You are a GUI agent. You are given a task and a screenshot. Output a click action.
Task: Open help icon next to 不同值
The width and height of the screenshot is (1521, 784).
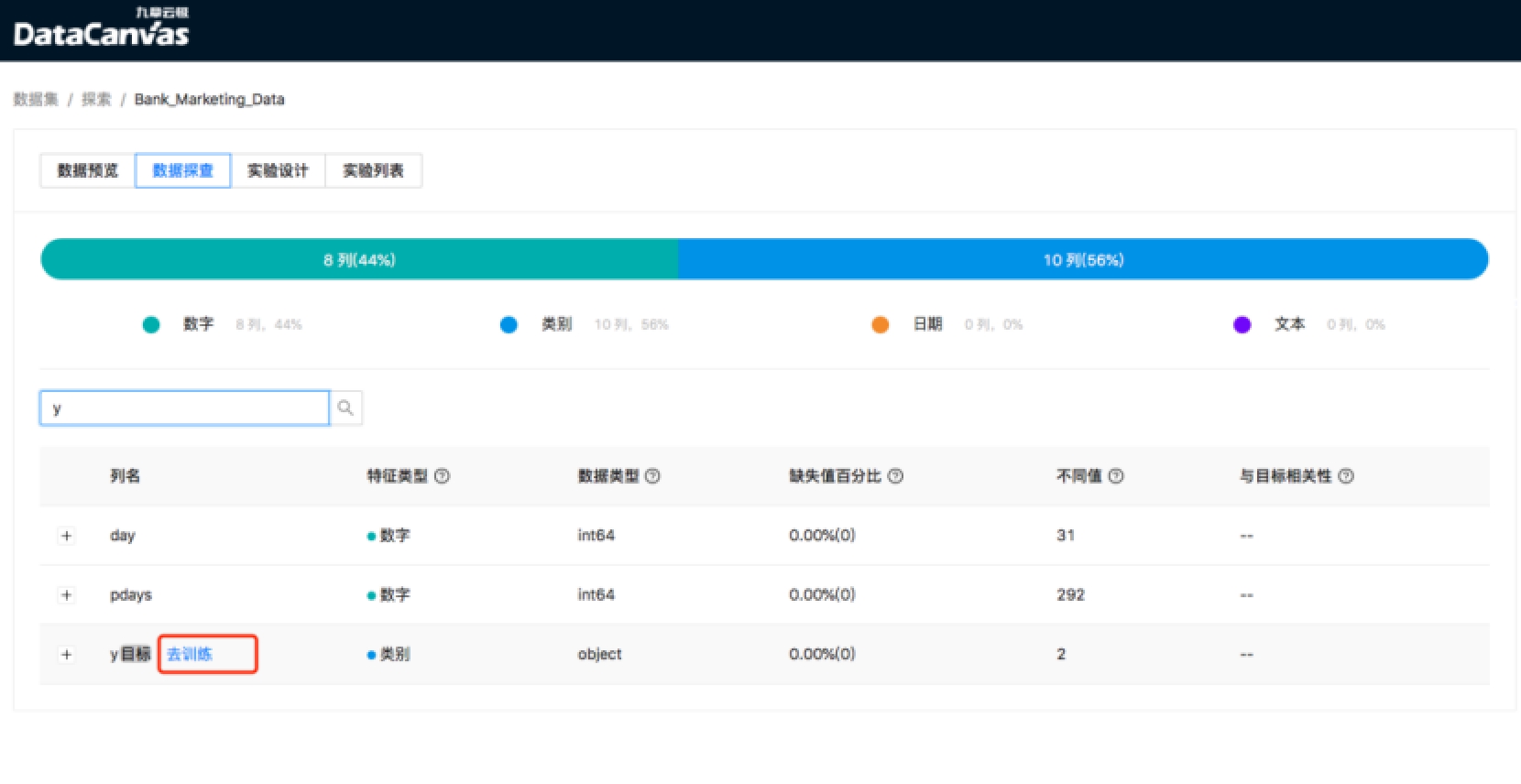coord(1116,476)
